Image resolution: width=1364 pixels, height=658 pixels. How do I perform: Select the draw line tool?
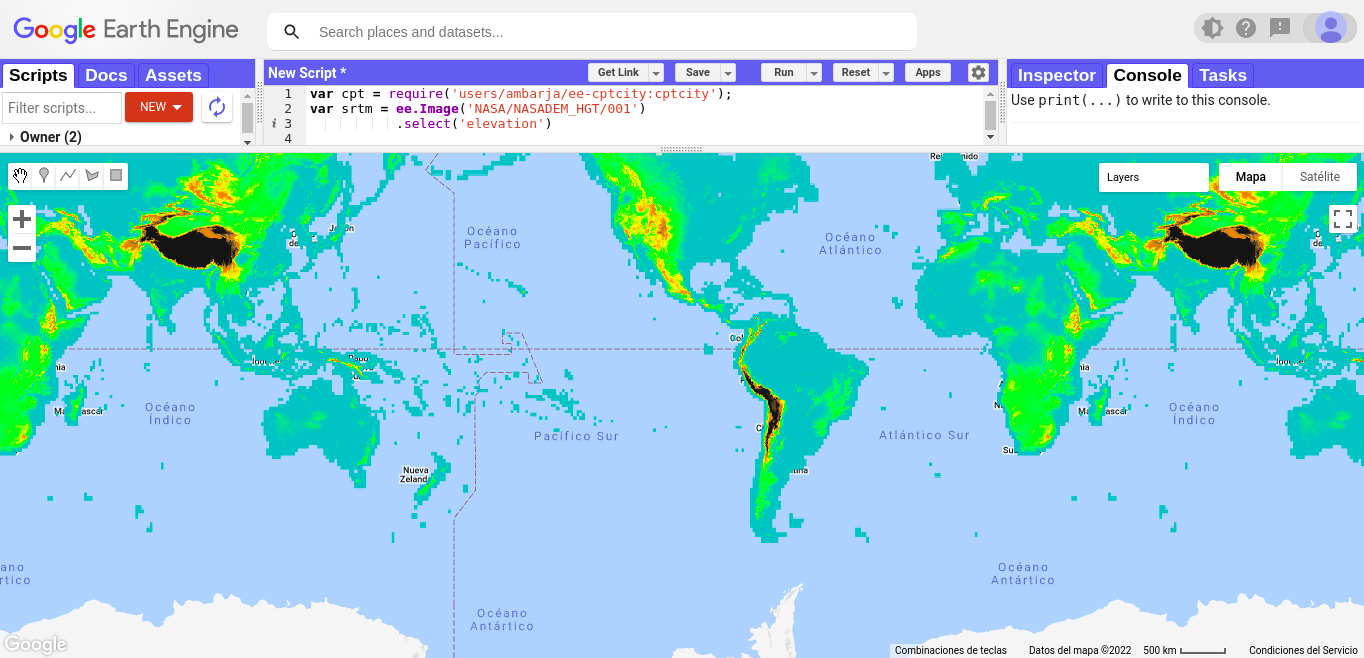tap(68, 176)
